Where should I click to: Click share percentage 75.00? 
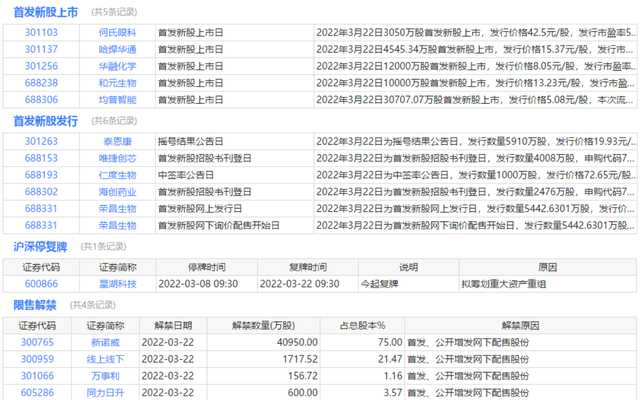(x=390, y=342)
